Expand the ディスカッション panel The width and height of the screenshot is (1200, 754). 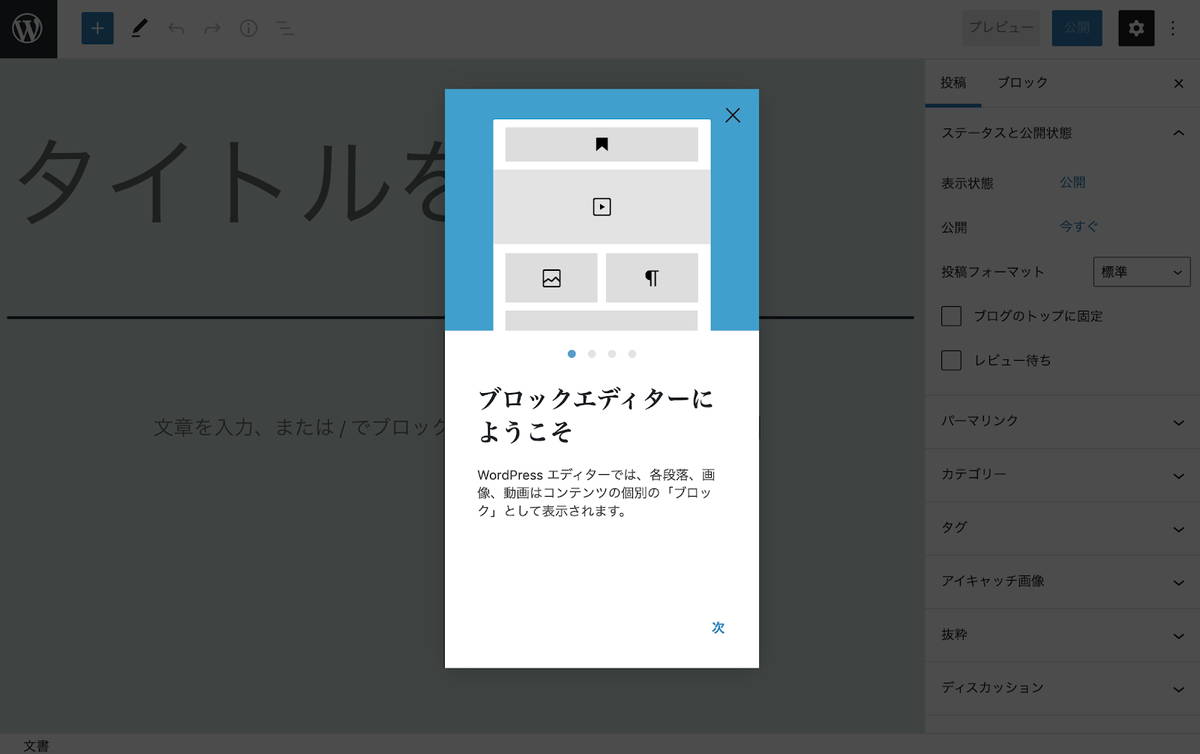[x=1062, y=688]
